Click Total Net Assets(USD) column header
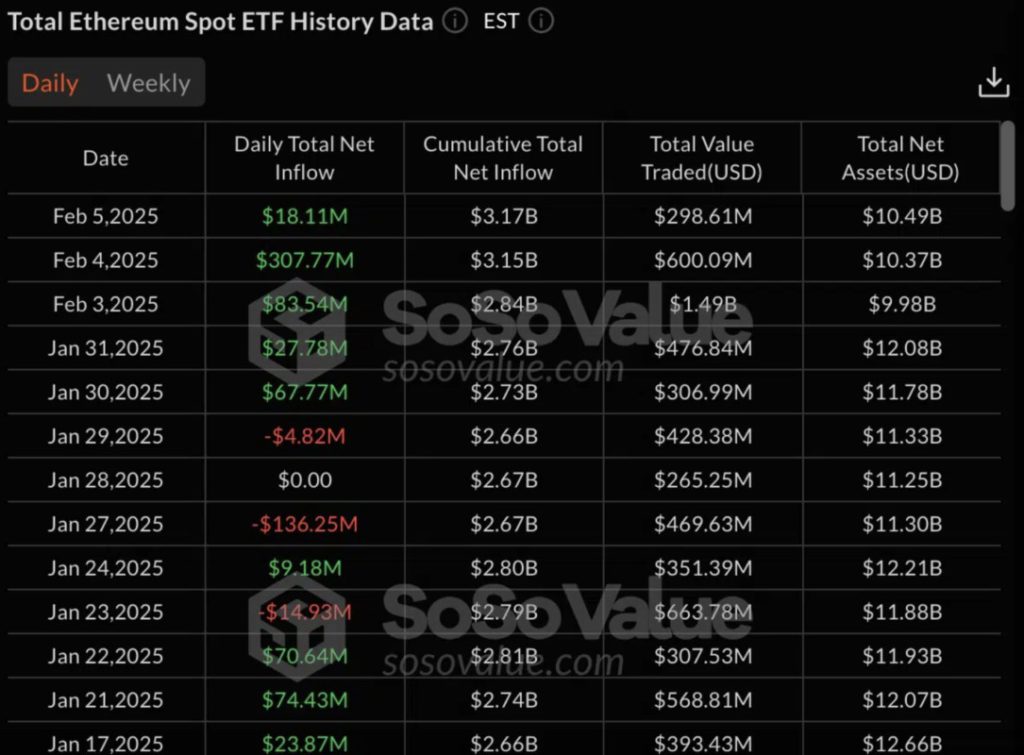 [x=900, y=158]
